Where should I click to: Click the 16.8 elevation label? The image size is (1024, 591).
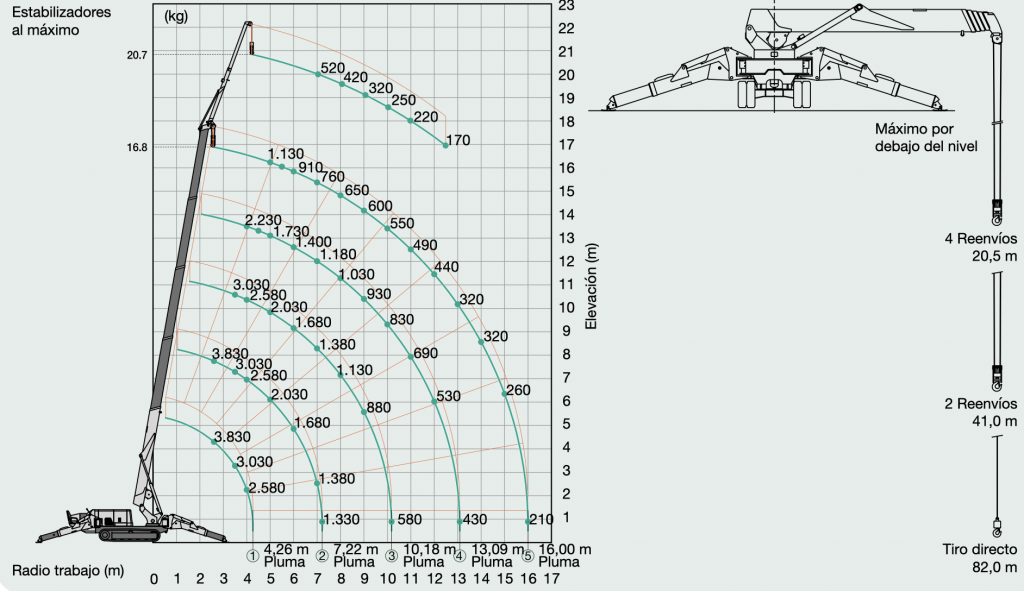pos(137,148)
